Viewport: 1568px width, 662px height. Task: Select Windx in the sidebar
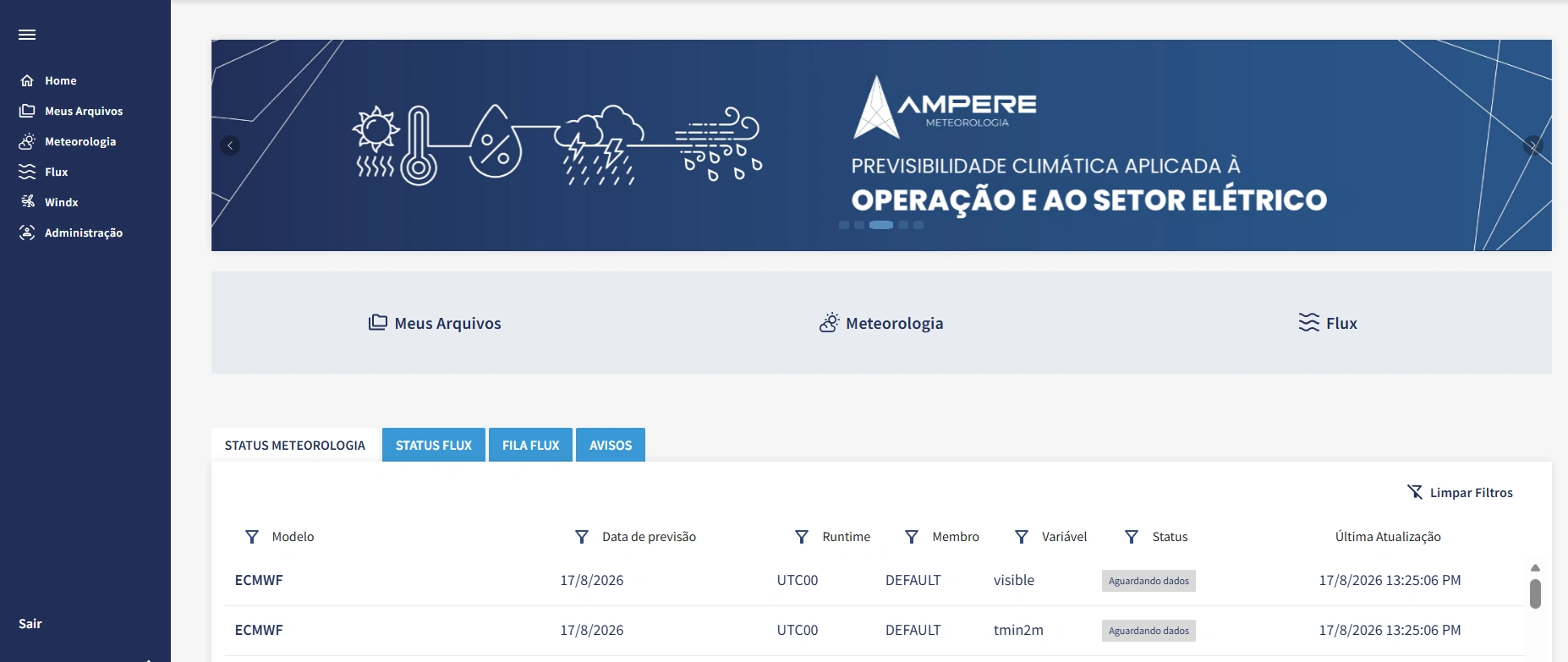(x=49, y=202)
